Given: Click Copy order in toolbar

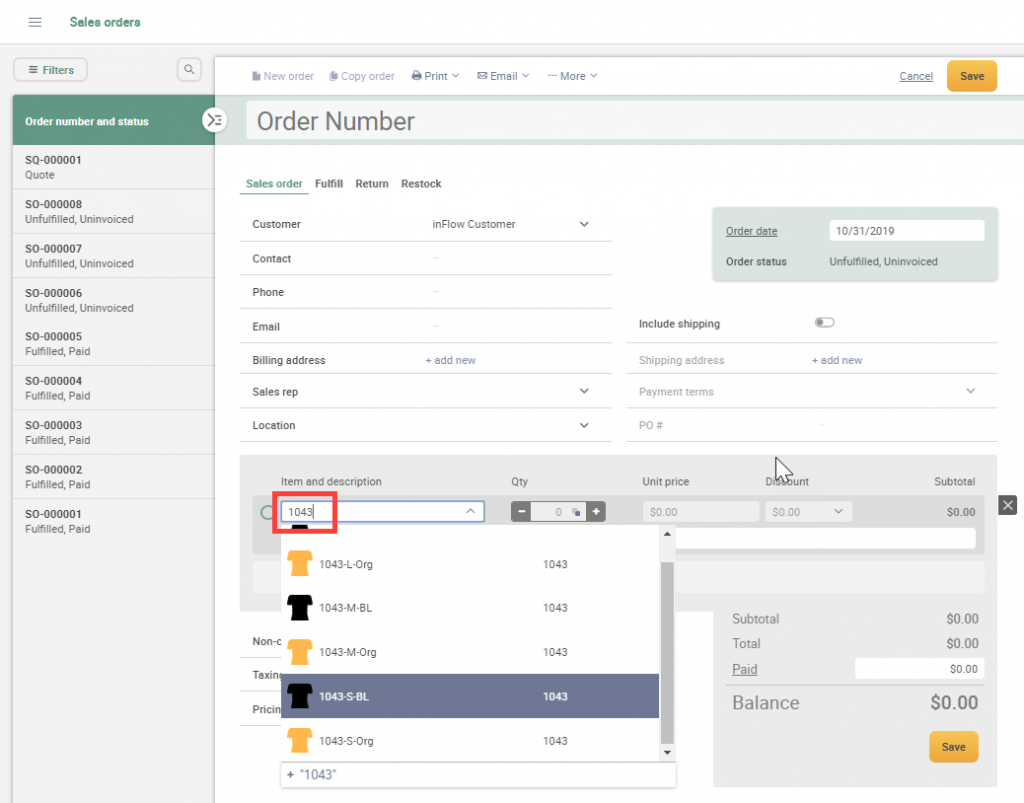Looking at the screenshot, I should click(x=362, y=76).
